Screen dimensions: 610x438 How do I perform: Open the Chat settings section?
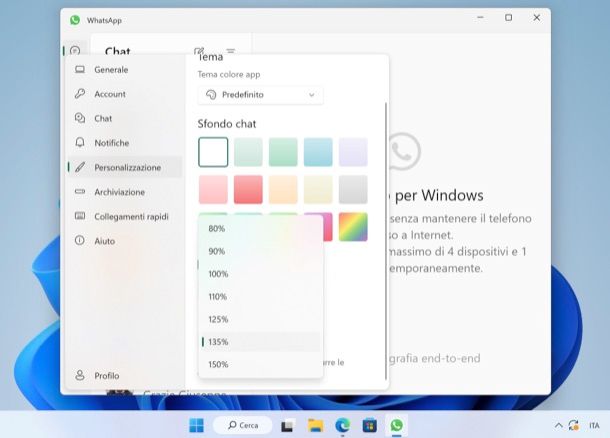pos(125,119)
